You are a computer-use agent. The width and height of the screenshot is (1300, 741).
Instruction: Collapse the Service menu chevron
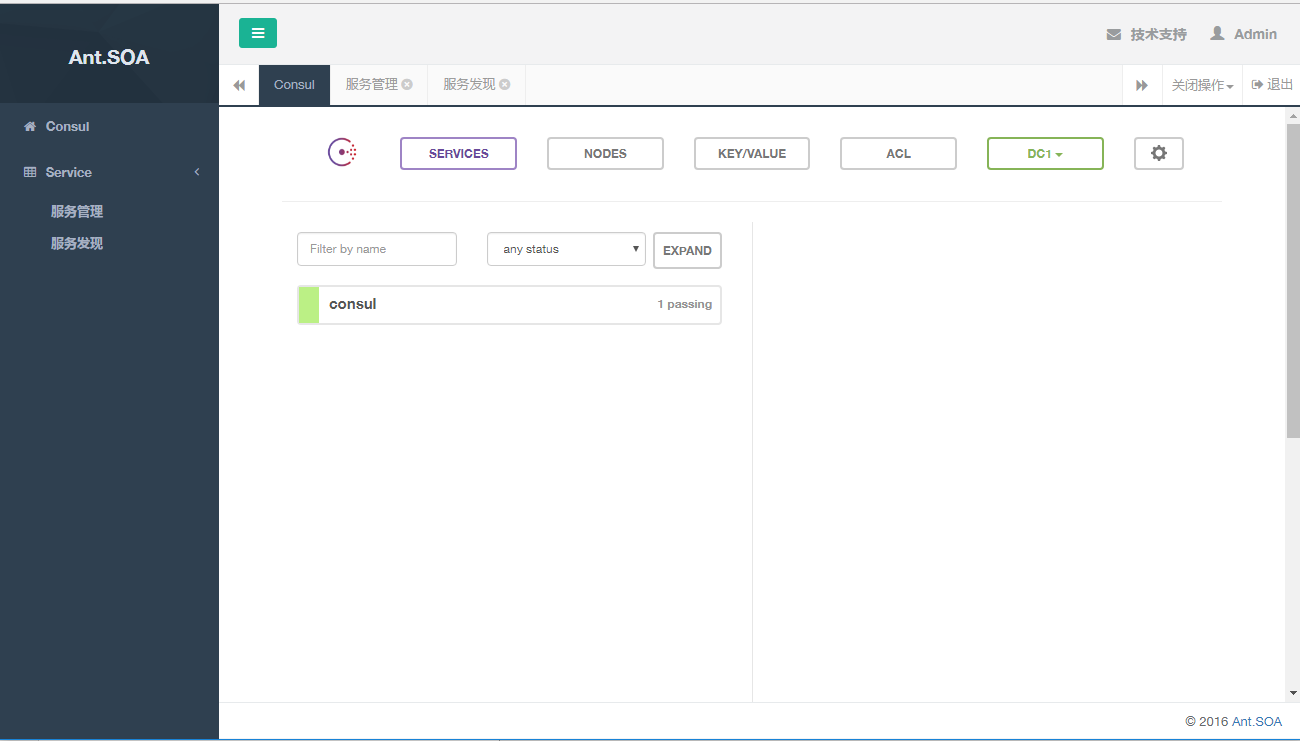click(x=197, y=172)
